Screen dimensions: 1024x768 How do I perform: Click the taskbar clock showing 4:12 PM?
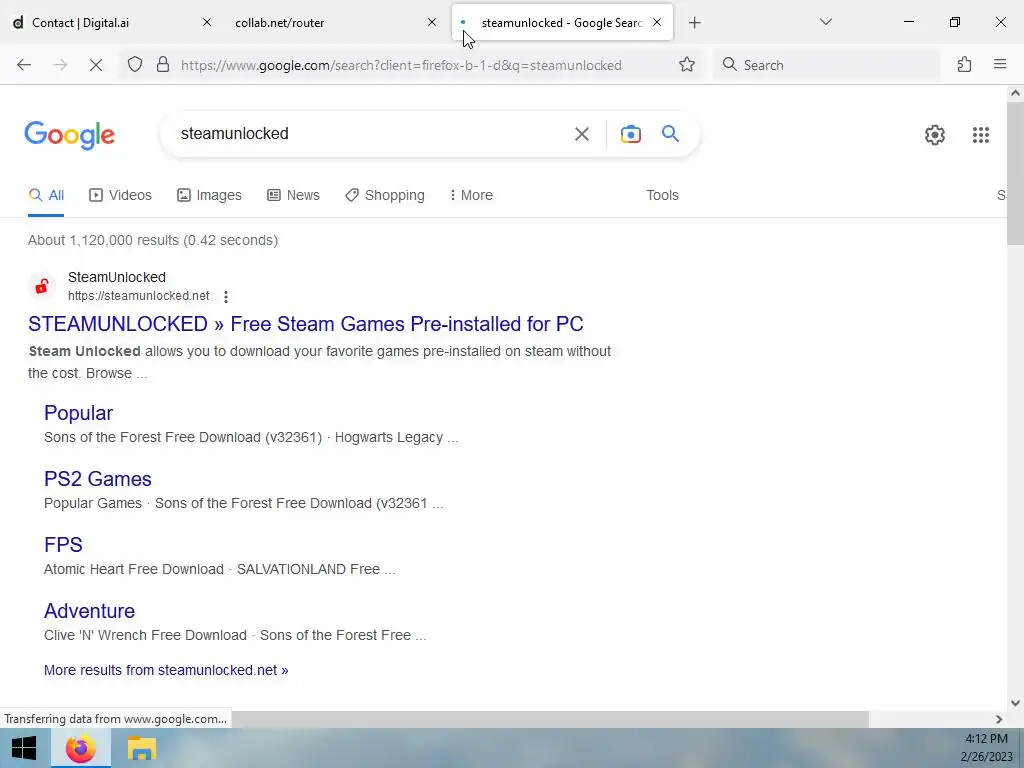pos(986,739)
